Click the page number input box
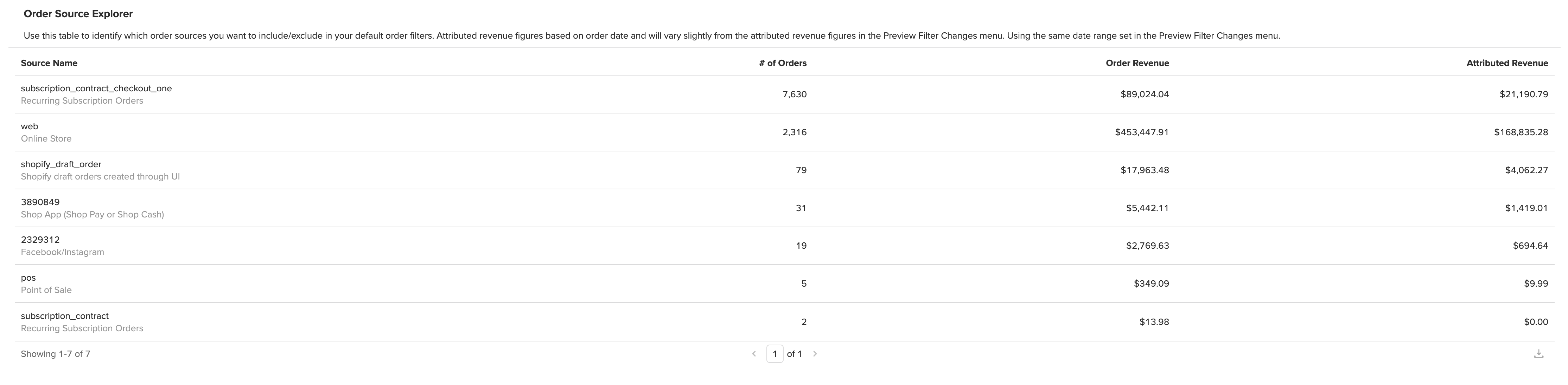This screenshot has height=385, width=1568. 775,354
